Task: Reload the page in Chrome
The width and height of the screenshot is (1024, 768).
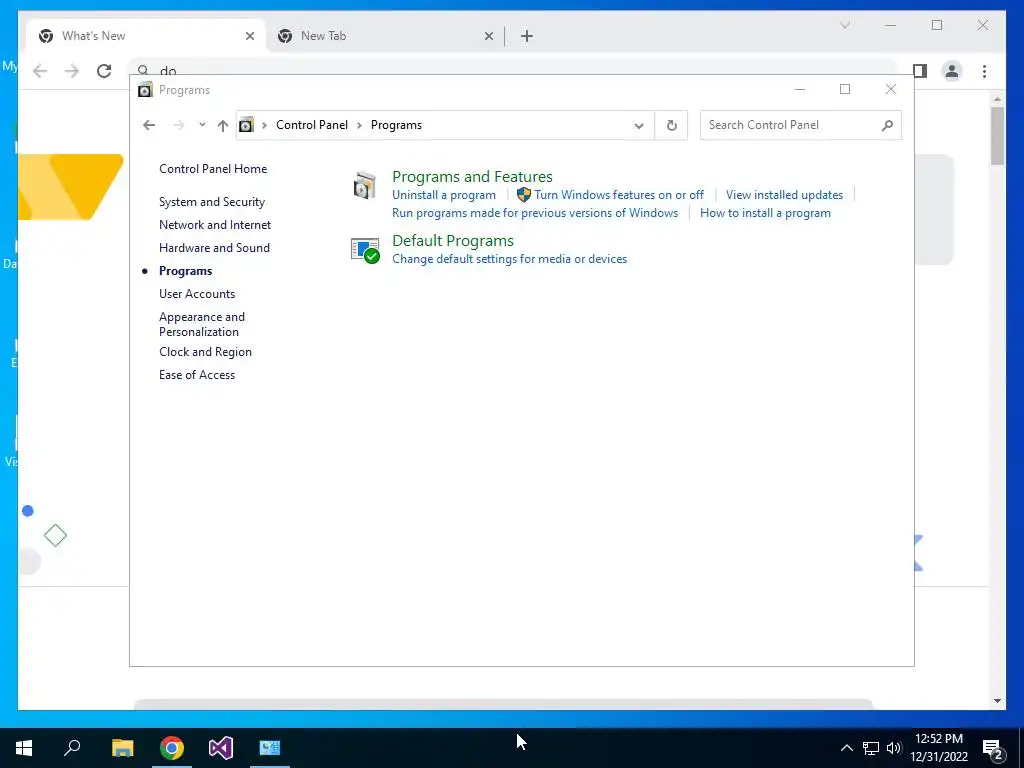Action: coord(104,71)
